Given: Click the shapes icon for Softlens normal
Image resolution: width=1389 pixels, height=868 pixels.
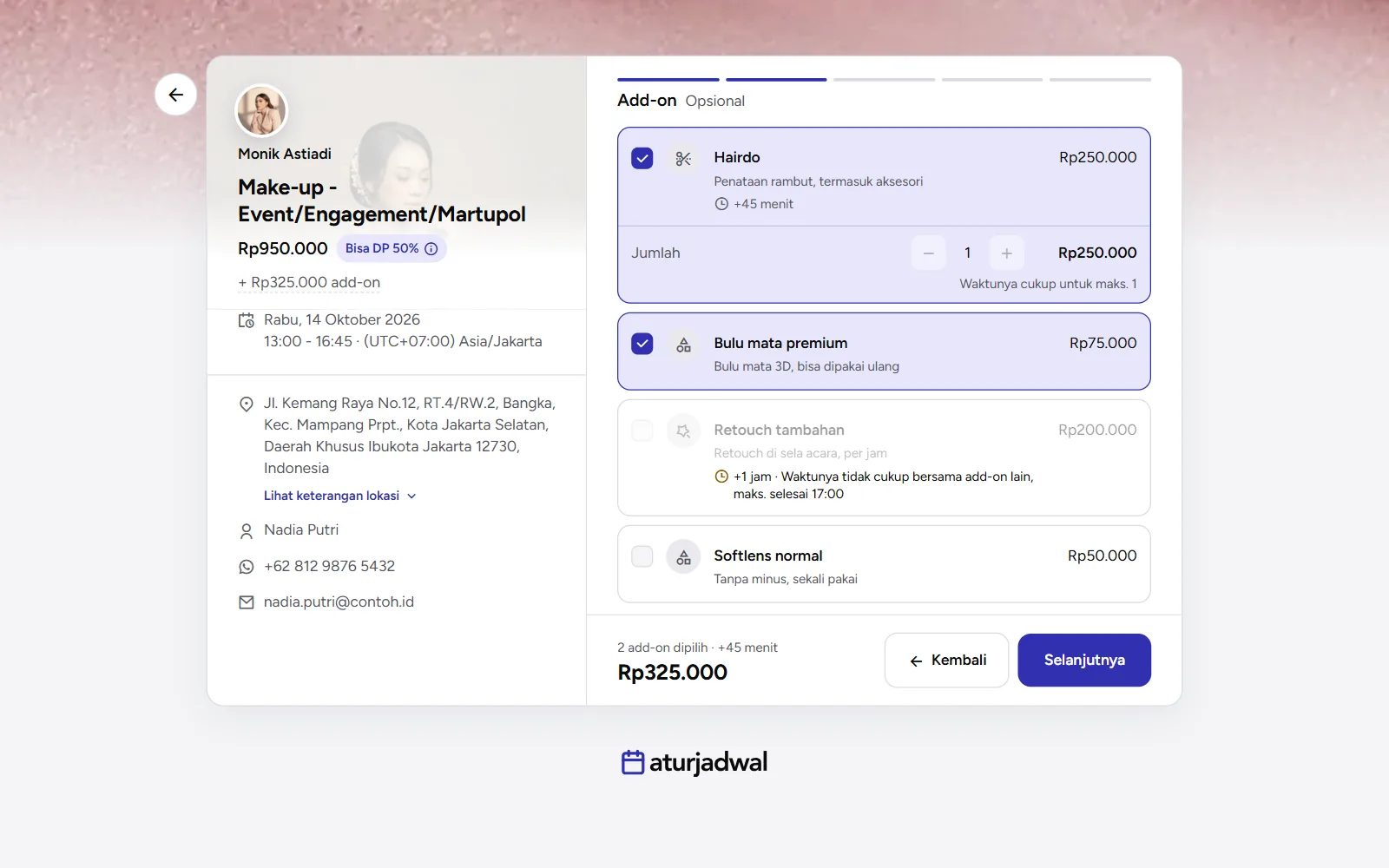Looking at the screenshot, I should pyautogui.click(x=683, y=556).
